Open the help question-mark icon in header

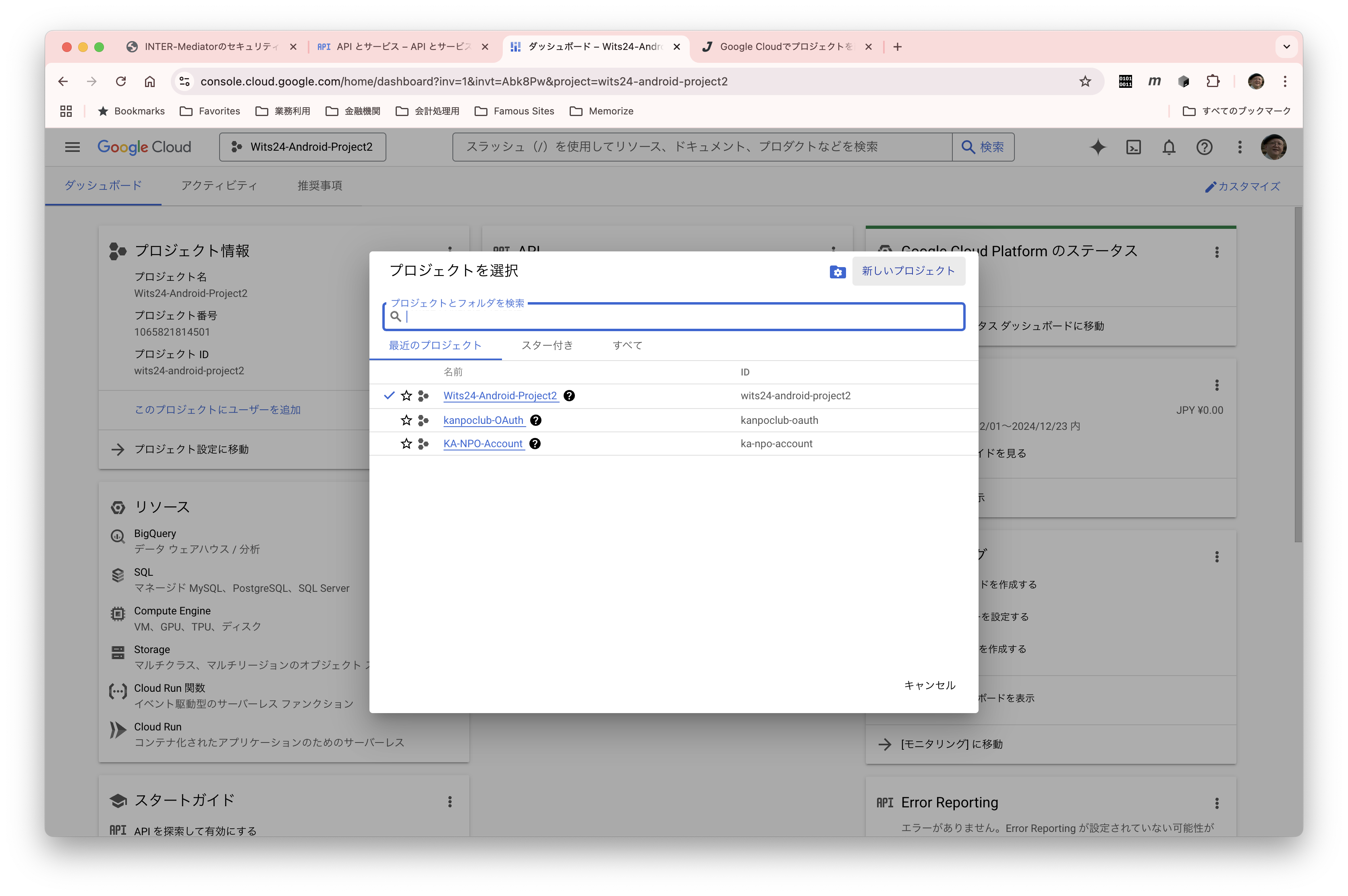[1204, 147]
